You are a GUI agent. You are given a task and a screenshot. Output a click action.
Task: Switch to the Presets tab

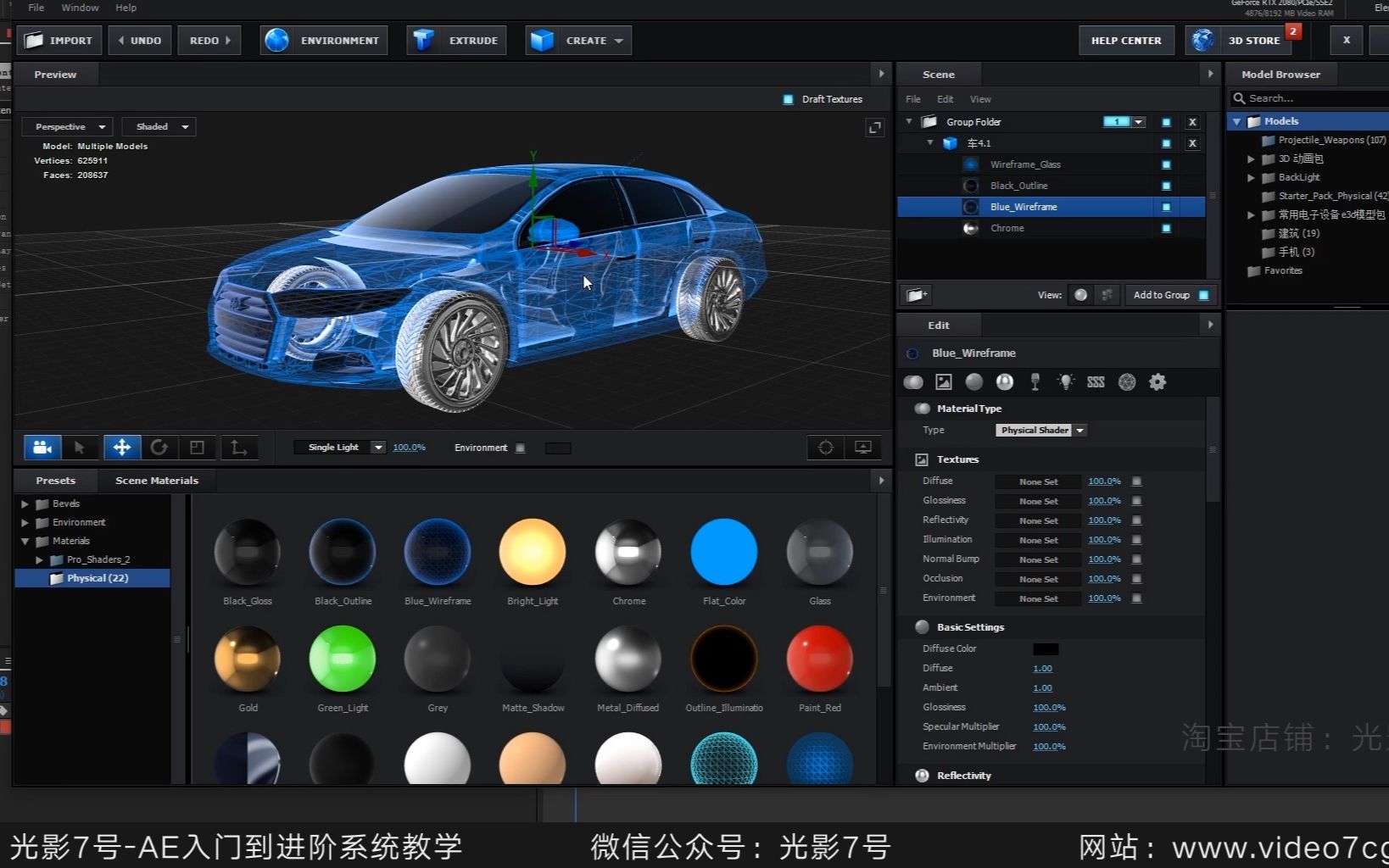54,481
